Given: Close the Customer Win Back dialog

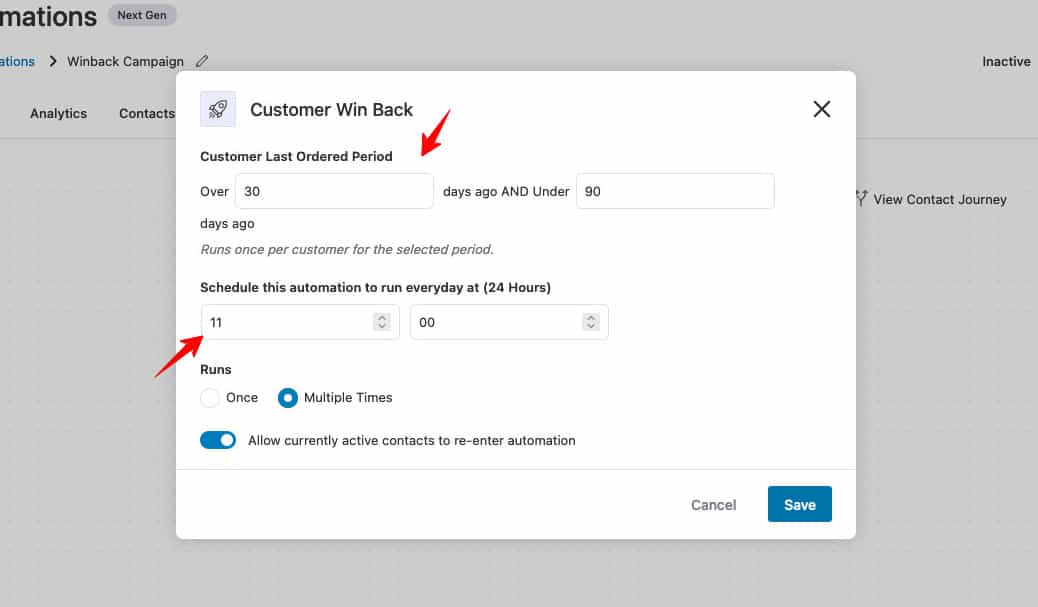Looking at the screenshot, I should (821, 109).
